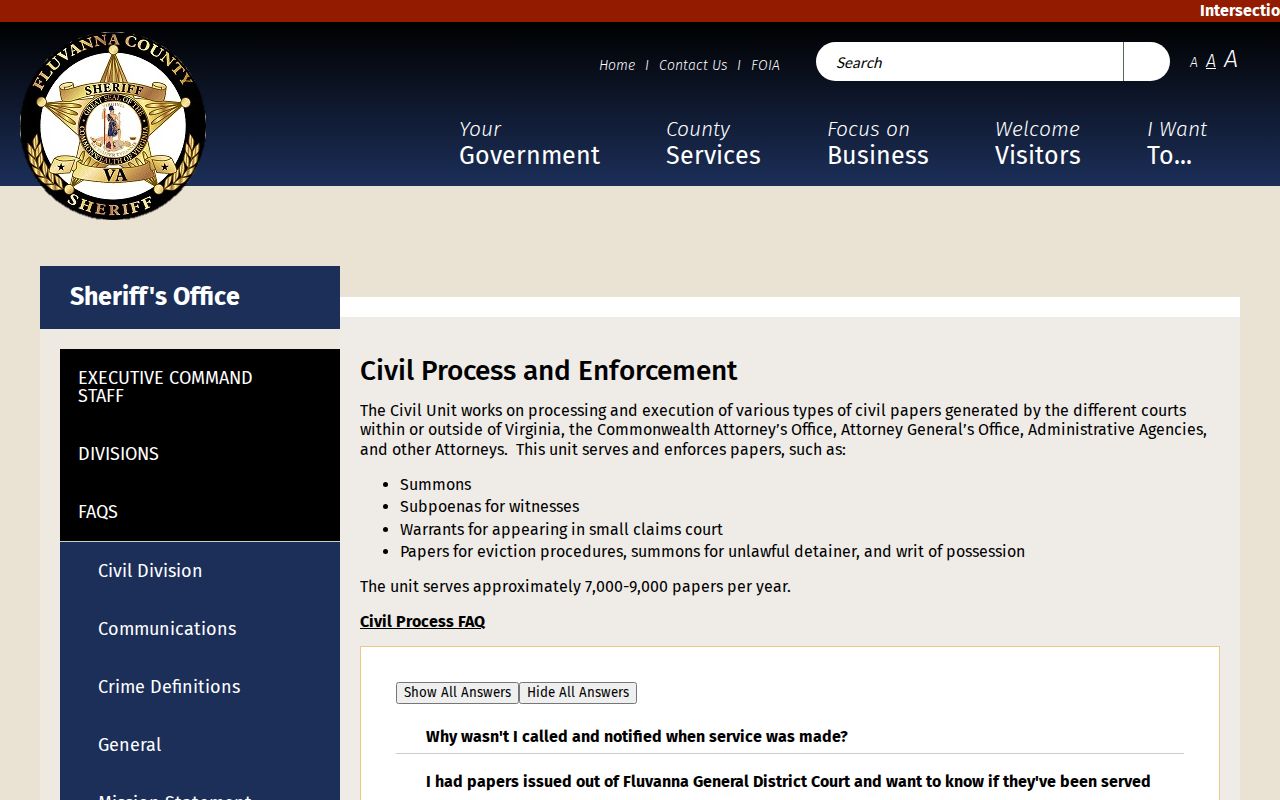
Task: Open the Home link
Action: (x=617, y=65)
